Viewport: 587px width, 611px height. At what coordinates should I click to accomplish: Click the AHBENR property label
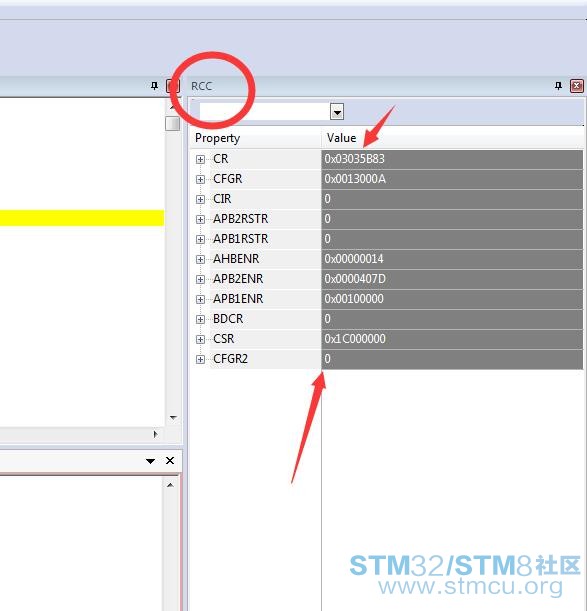click(236, 259)
